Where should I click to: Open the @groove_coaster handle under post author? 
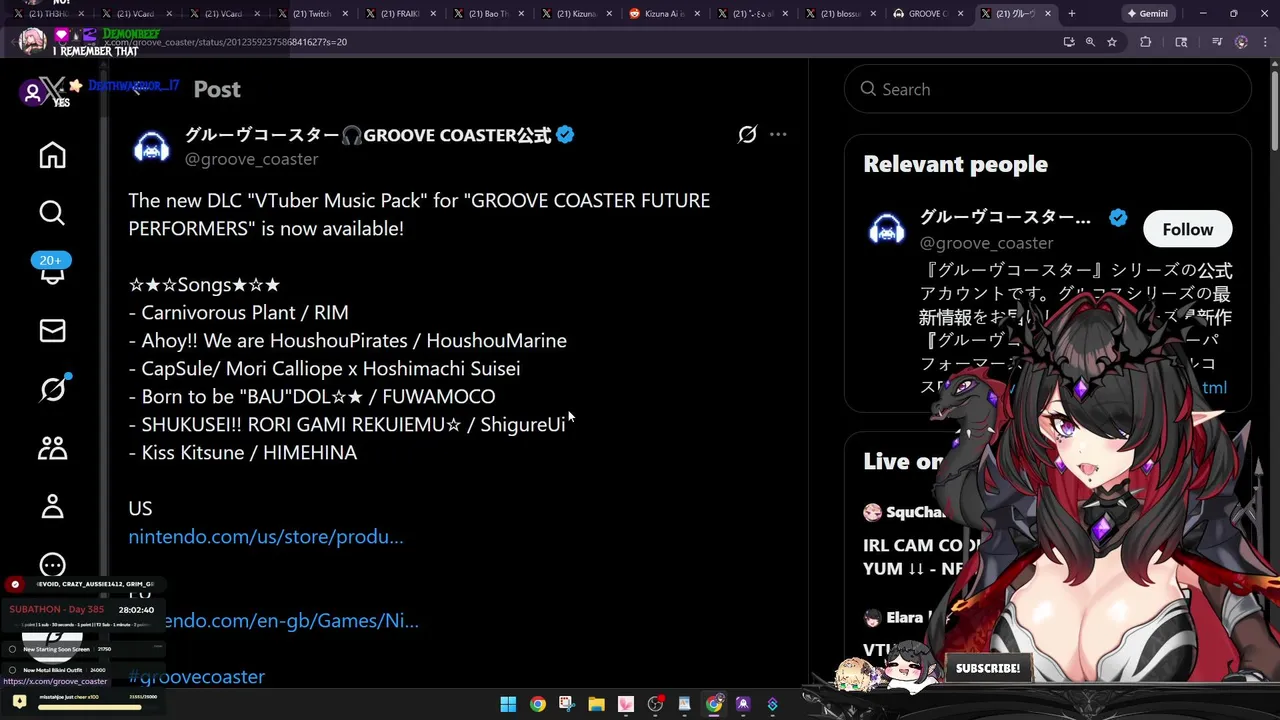coord(252,159)
